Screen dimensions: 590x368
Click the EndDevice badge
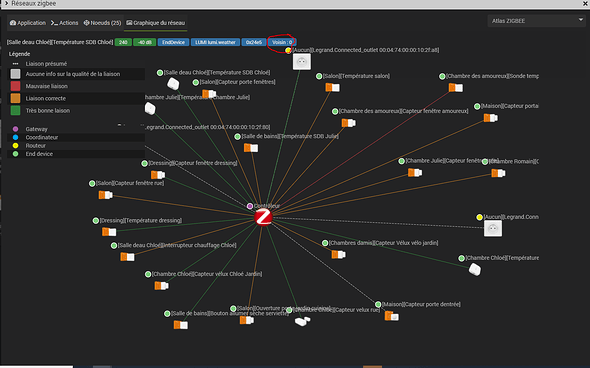coord(173,42)
